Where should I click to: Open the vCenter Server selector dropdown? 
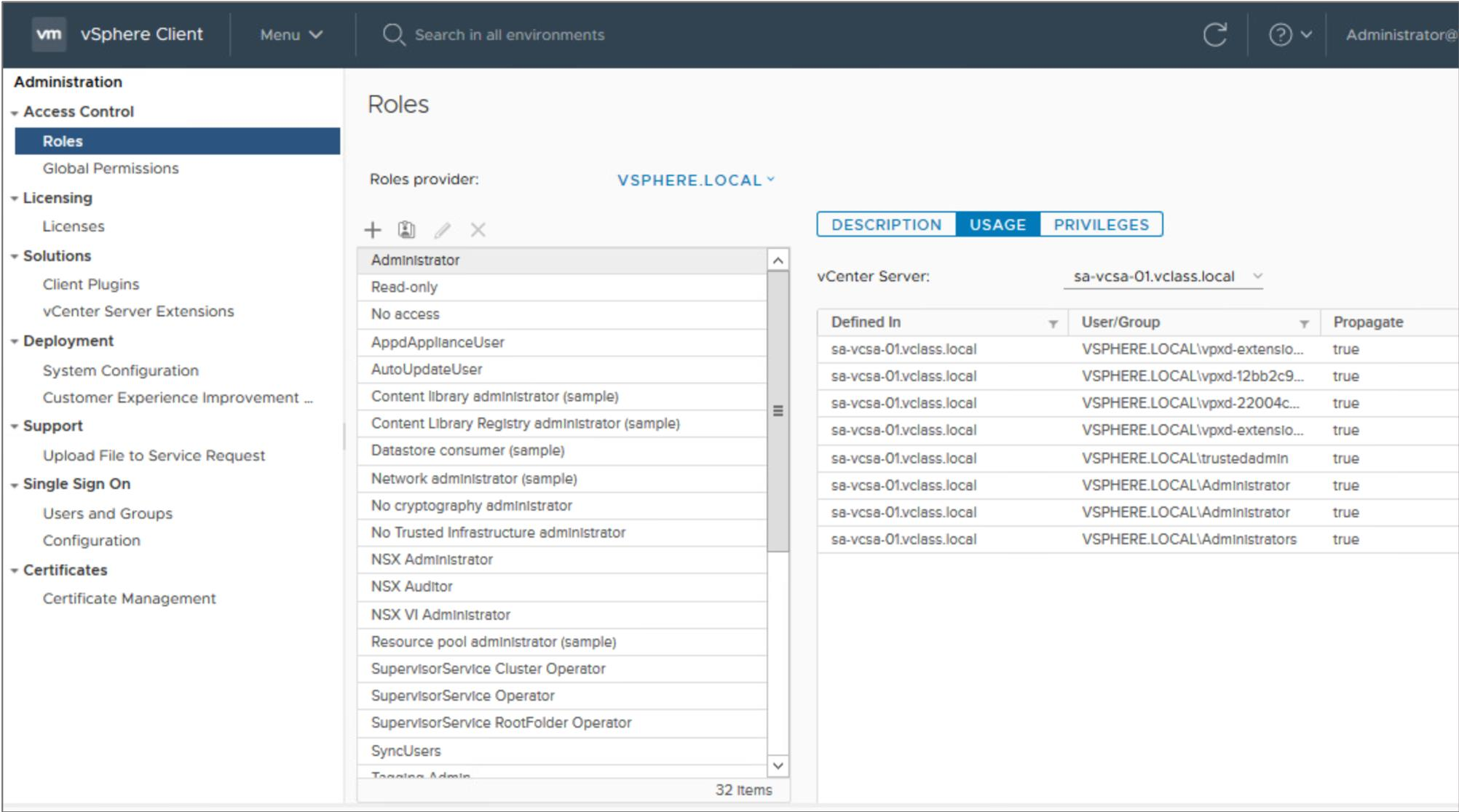[1163, 276]
